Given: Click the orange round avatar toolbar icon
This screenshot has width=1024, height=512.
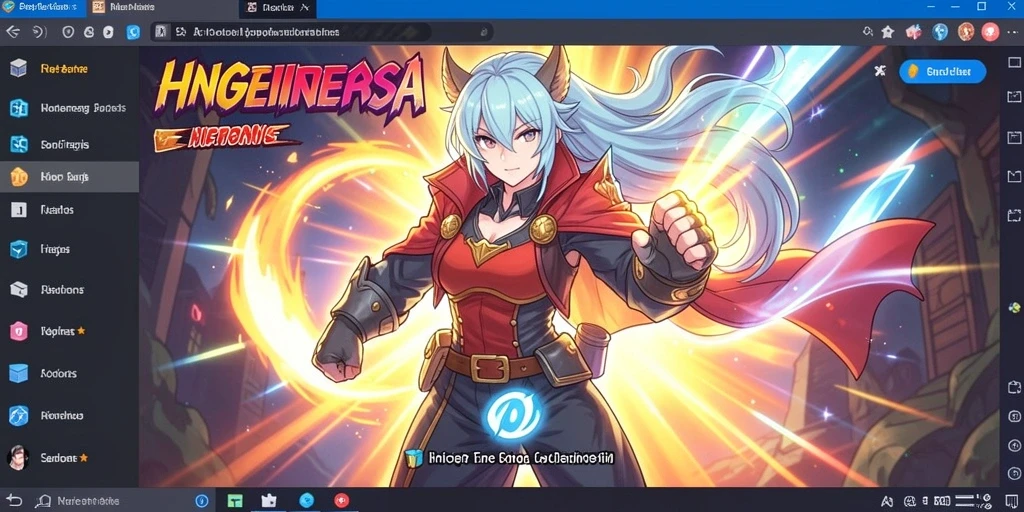Looking at the screenshot, I should click(x=966, y=31).
